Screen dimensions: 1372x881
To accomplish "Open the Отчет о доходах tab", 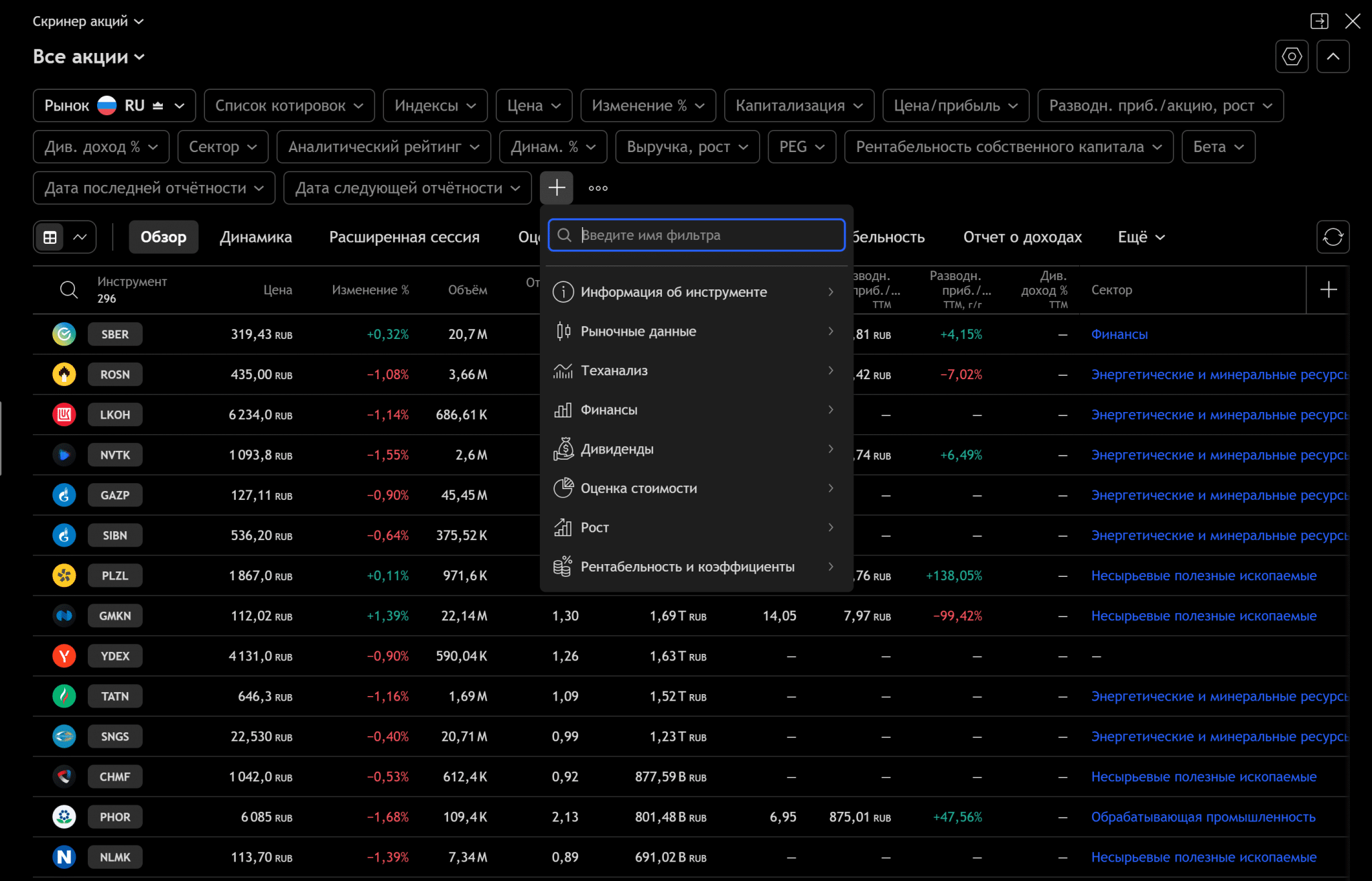I will tap(1022, 237).
